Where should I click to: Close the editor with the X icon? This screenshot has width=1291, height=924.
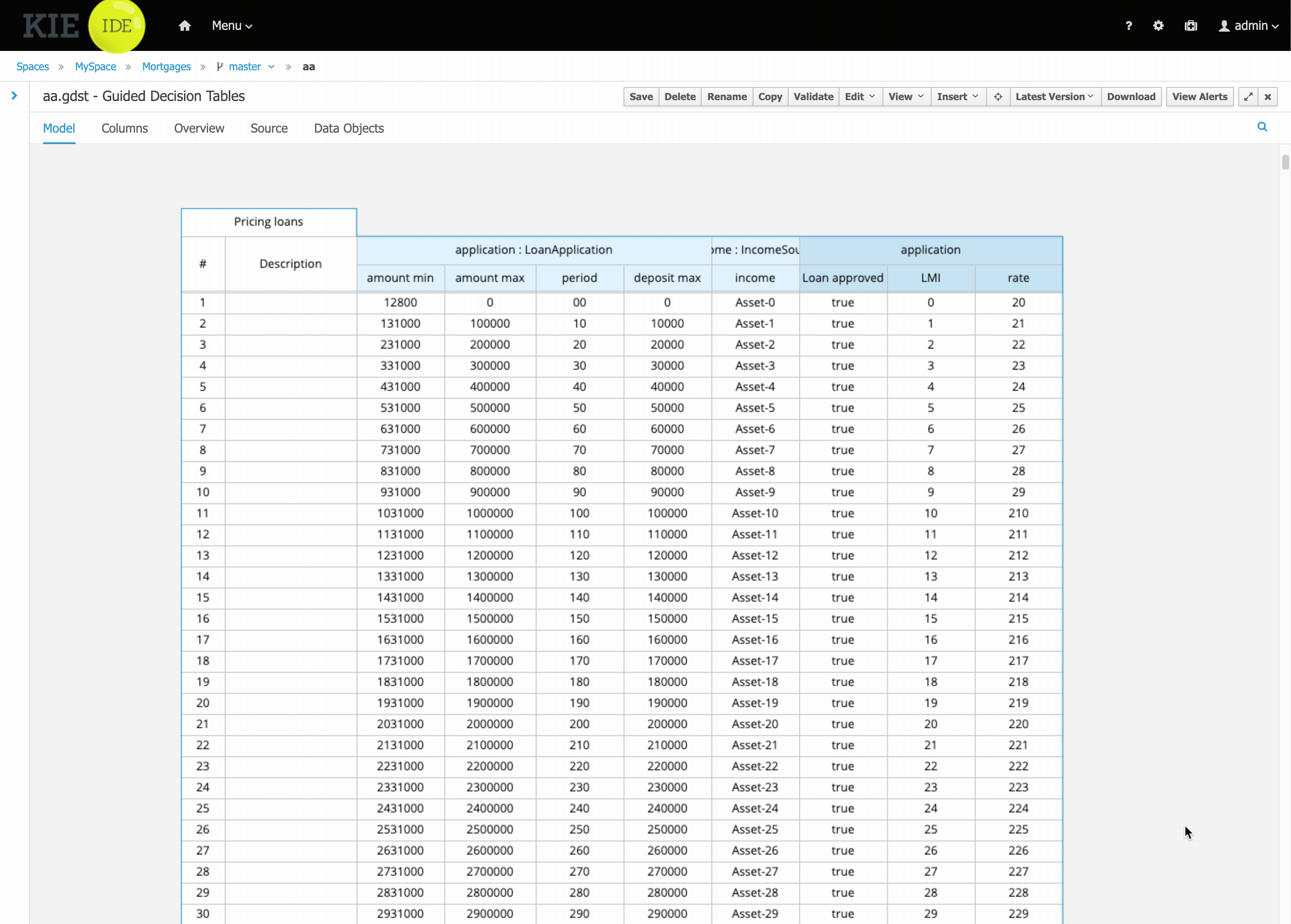click(x=1268, y=97)
